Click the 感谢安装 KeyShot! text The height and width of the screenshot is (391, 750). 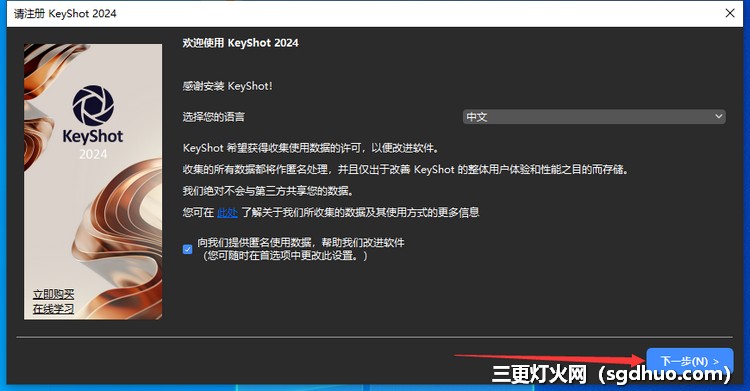[x=227, y=86]
